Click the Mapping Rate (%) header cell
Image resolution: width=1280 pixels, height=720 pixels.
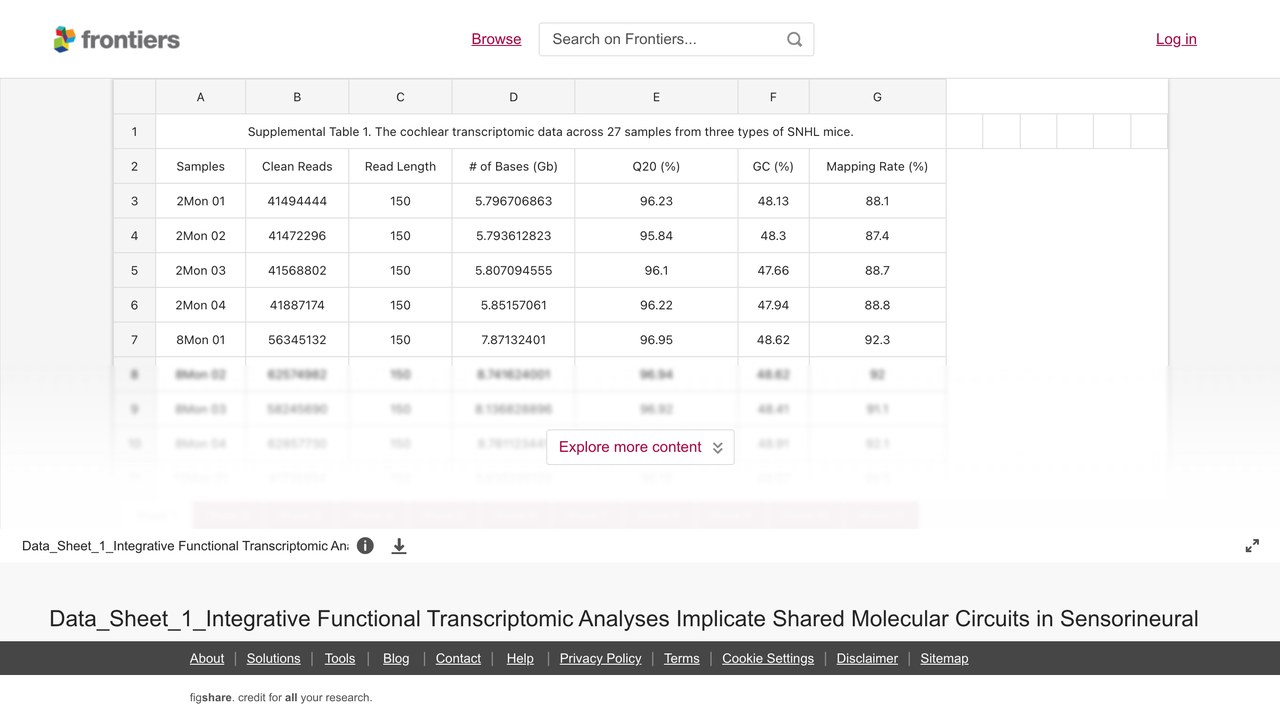point(877,167)
